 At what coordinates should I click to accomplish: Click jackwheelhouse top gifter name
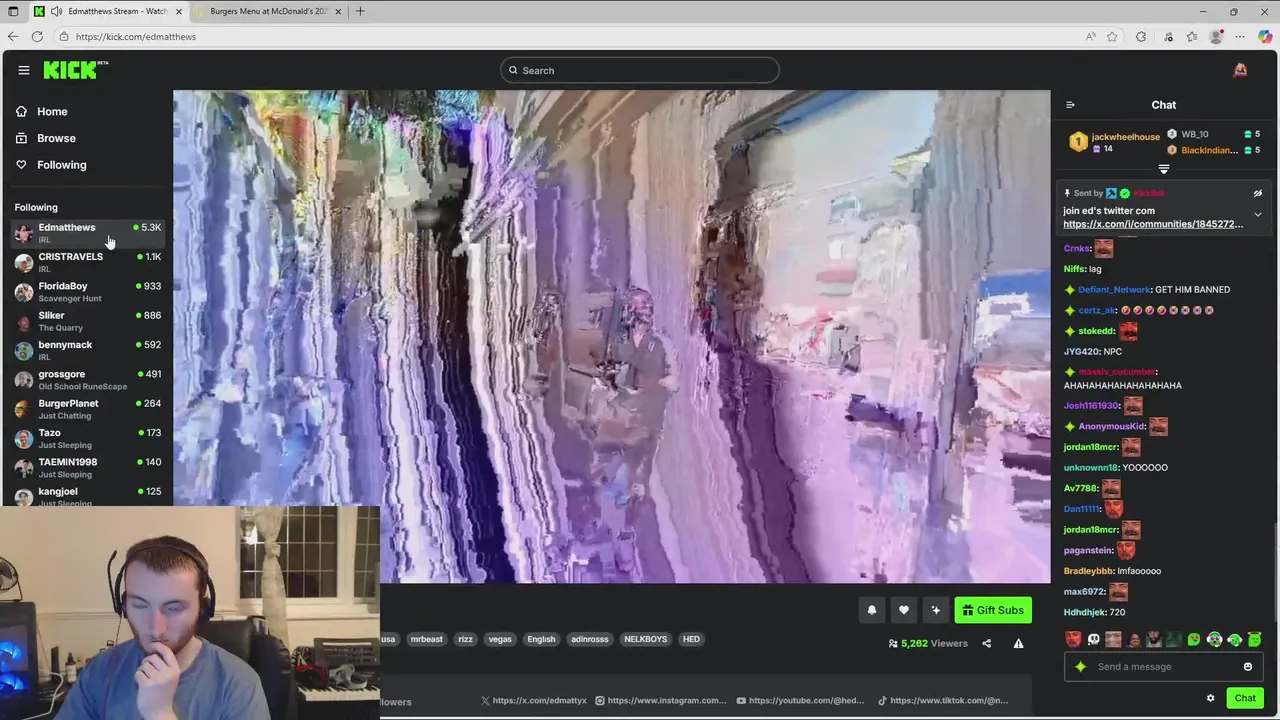(x=1126, y=137)
